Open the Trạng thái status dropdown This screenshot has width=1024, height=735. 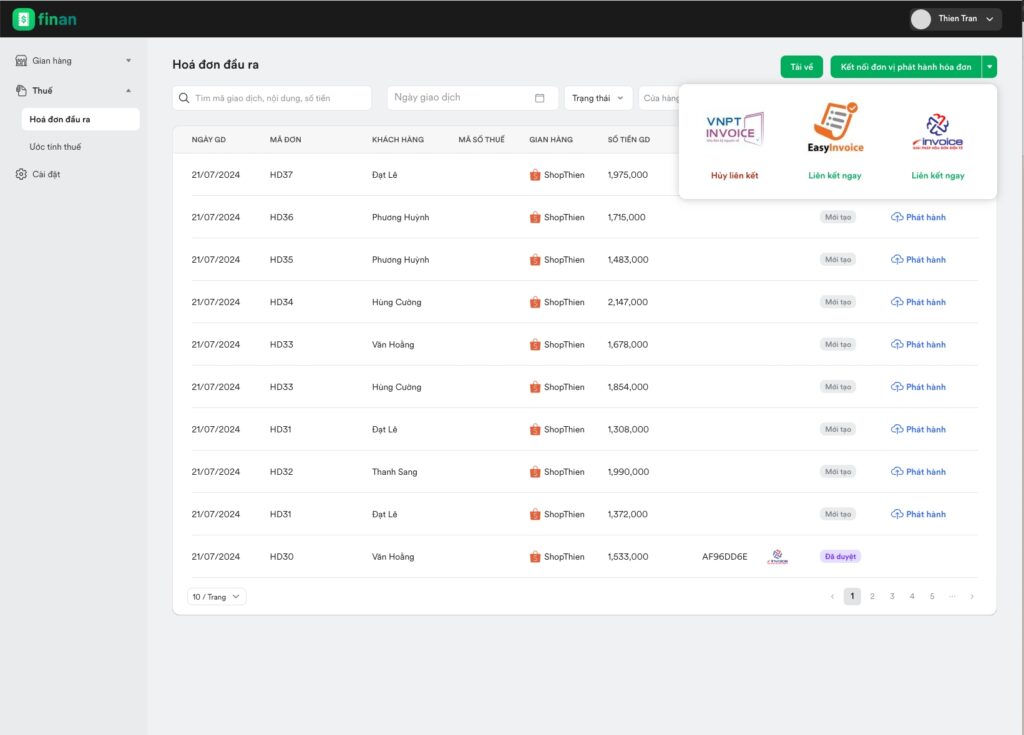tap(598, 98)
